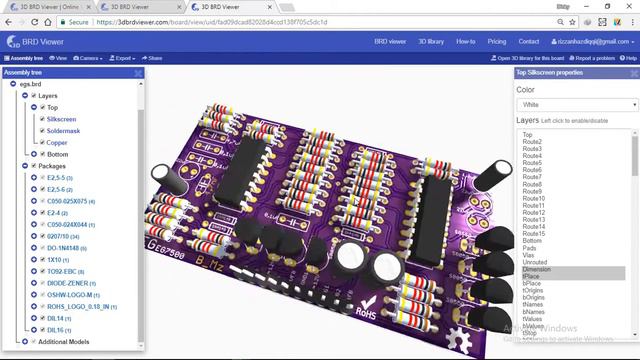The height and width of the screenshot is (360, 640).
Task: Open Chrome menu three-dots icon
Action: [633, 22]
